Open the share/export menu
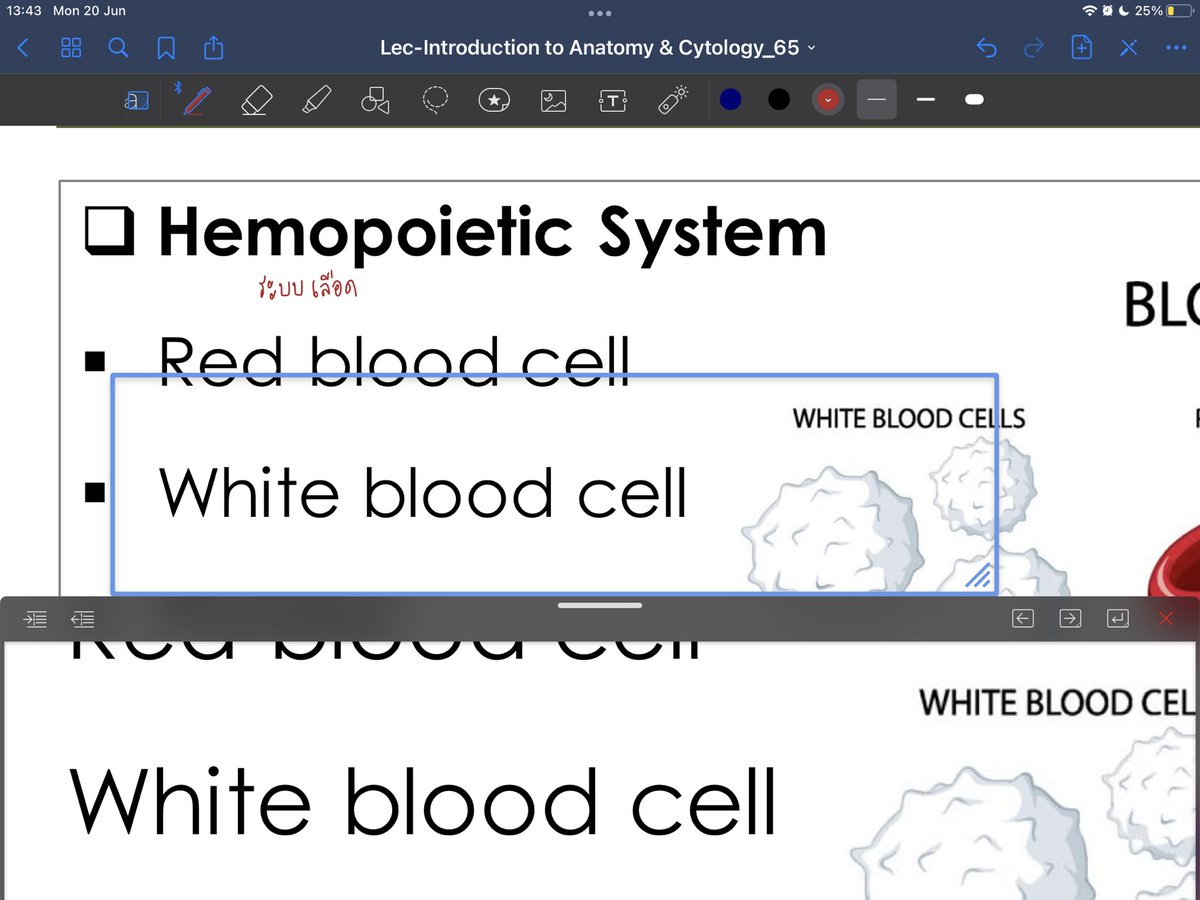1200x900 pixels. coord(214,47)
